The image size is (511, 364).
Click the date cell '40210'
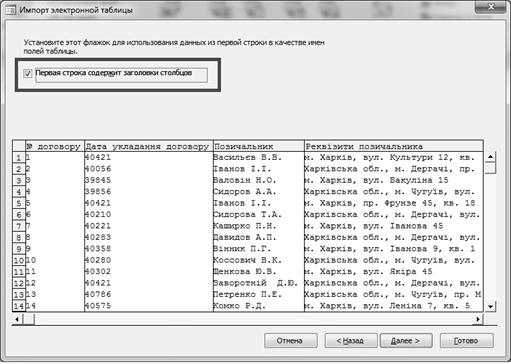pyautogui.click(x=149, y=214)
